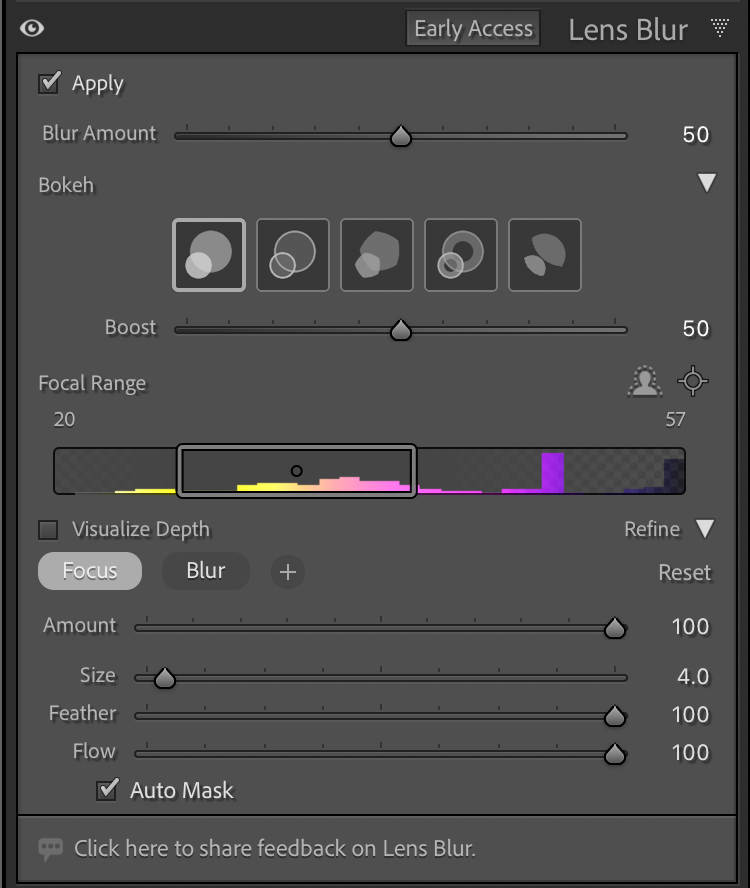This screenshot has width=750, height=888.
Task: Collapse the Lens Blur panel header triangle
Action: point(719,28)
